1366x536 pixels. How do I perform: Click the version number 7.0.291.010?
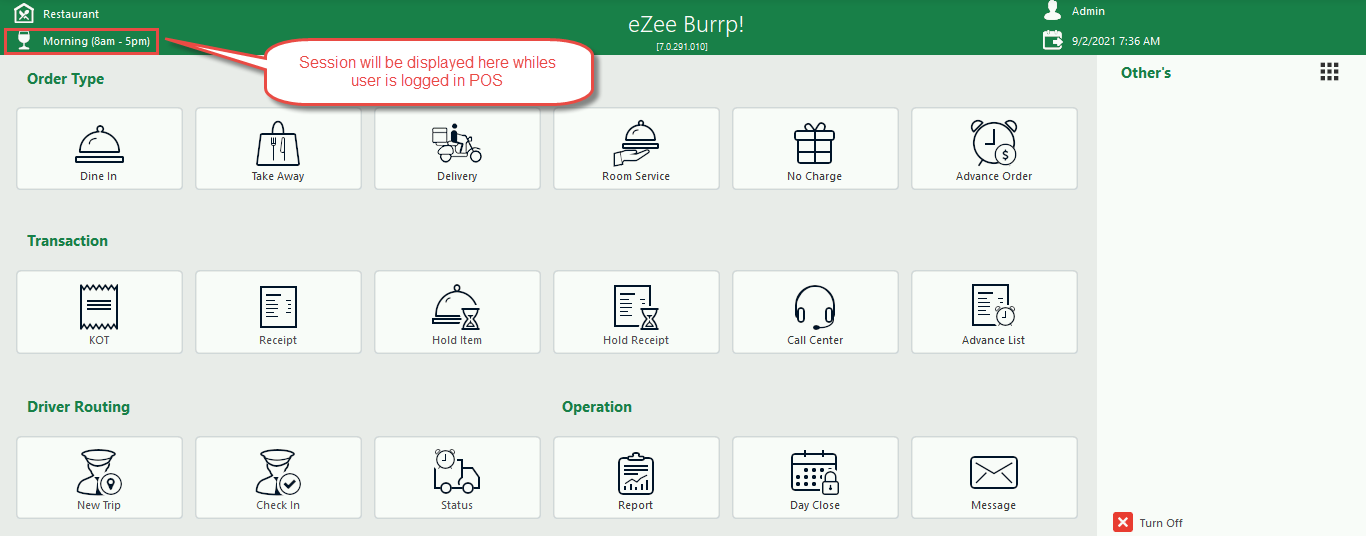point(682,47)
